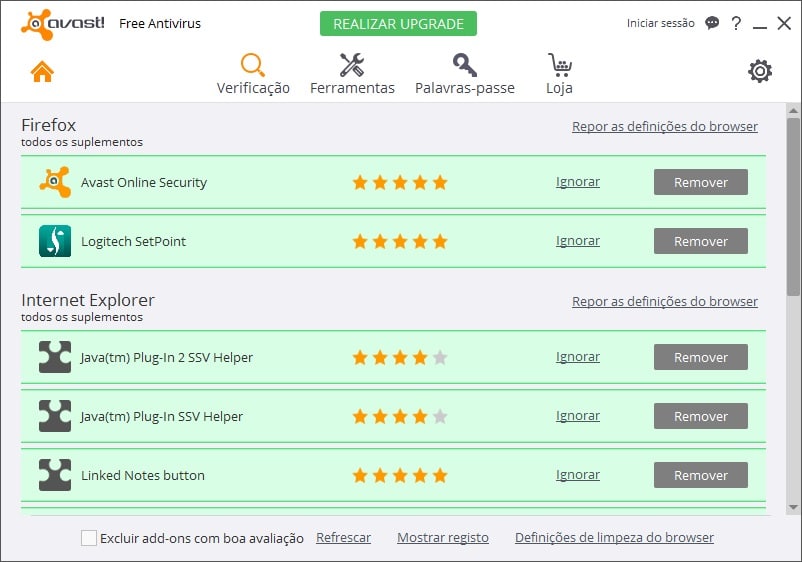
Task: Remove the Logitech SetPoint add-on
Action: point(700,241)
